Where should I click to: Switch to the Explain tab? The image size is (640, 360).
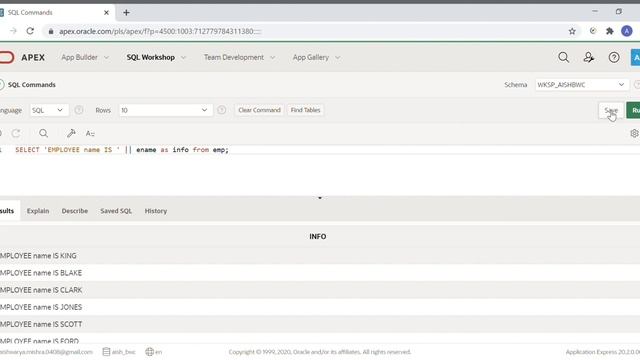[38, 211]
